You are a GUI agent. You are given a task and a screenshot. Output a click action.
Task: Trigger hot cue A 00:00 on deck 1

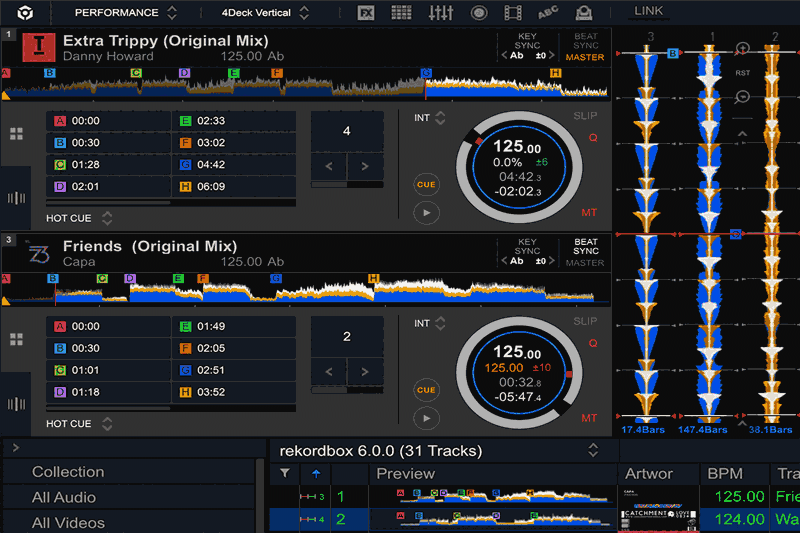click(x=108, y=121)
